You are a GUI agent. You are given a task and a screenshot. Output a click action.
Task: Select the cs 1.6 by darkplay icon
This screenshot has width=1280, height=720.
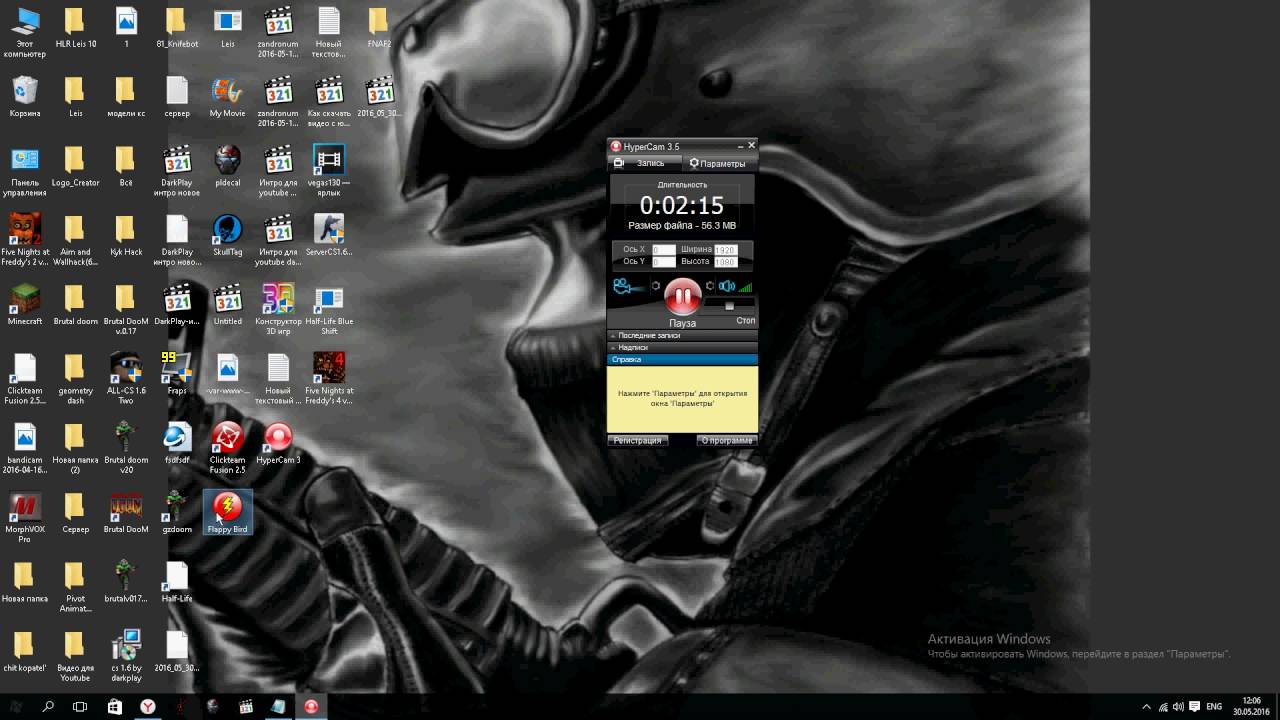(126, 656)
